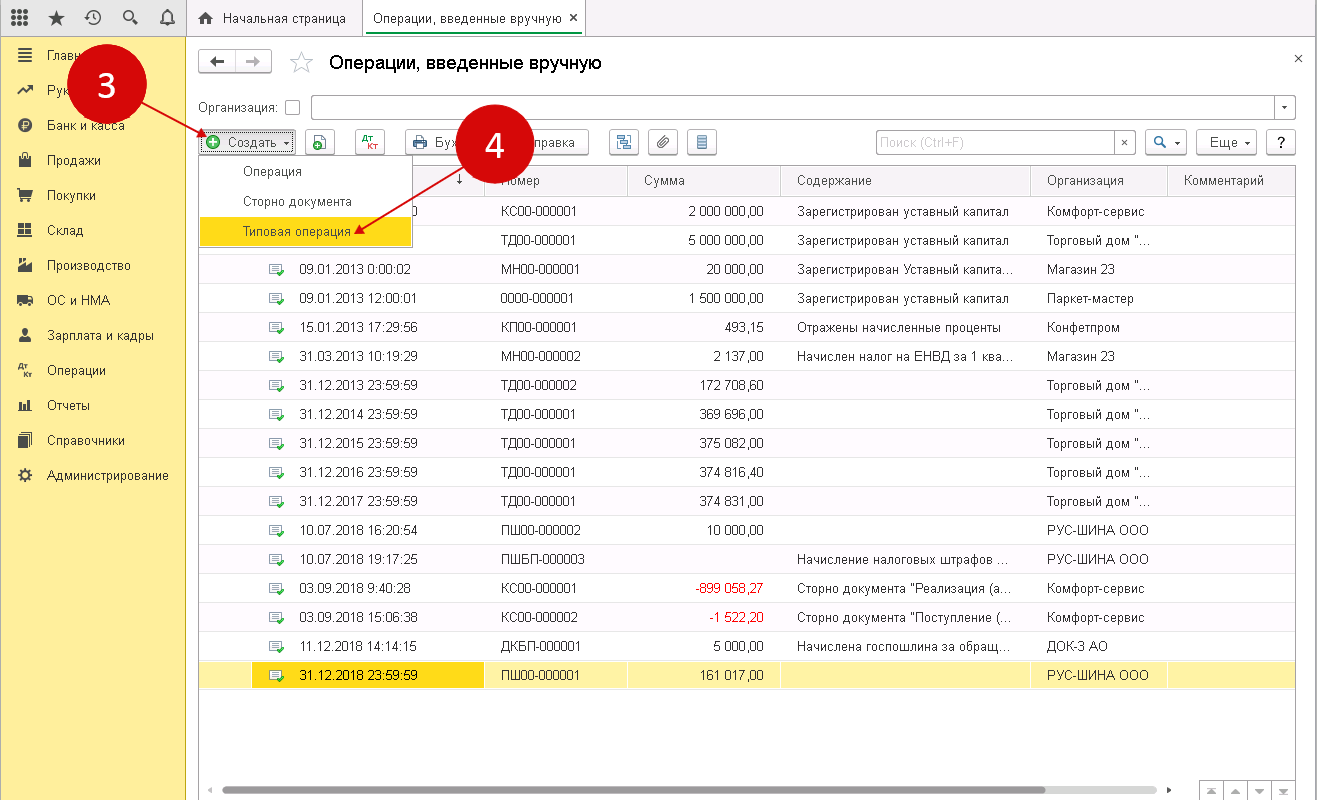Choose Операция from Создать menu
The image size is (1317, 800).
pyautogui.click(x=306, y=172)
